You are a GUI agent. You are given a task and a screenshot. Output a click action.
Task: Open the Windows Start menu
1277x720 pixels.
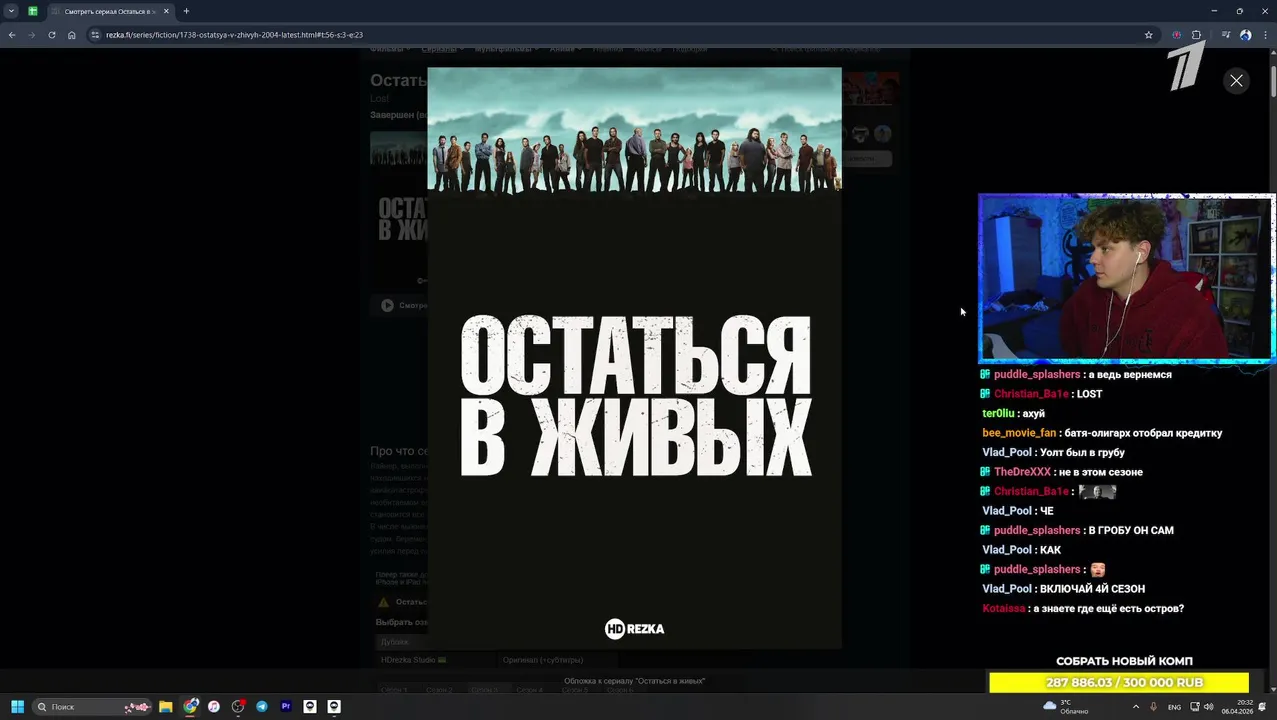17,707
